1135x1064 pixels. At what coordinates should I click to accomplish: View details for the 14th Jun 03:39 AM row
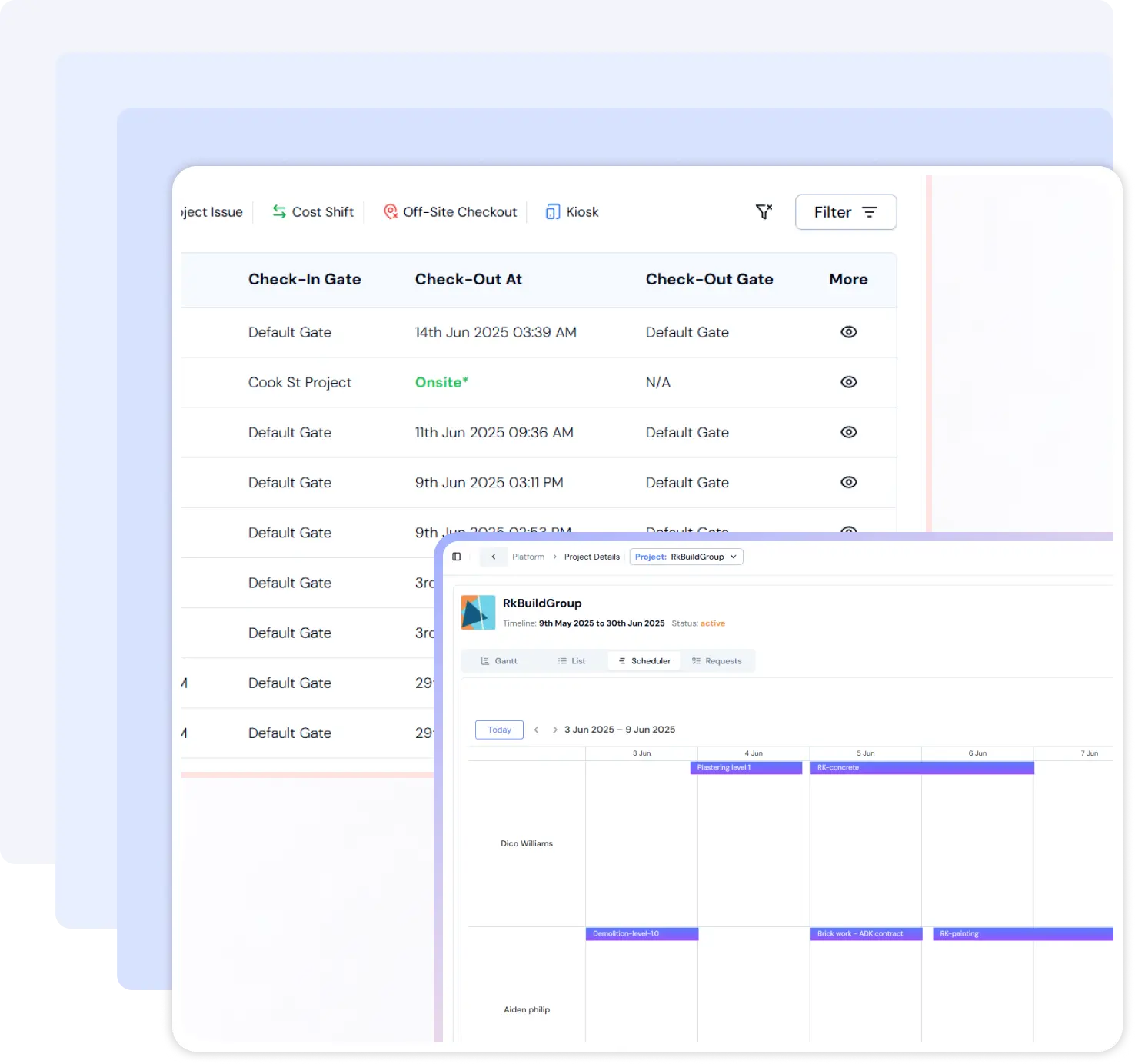[849, 332]
